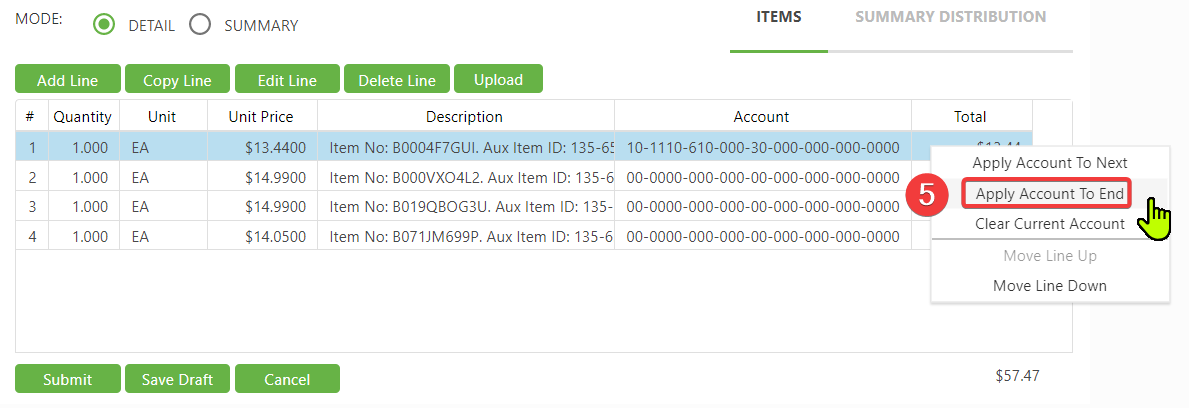
Task: Select Clear Current Account menu entry
Action: [x=1049, y=224]
